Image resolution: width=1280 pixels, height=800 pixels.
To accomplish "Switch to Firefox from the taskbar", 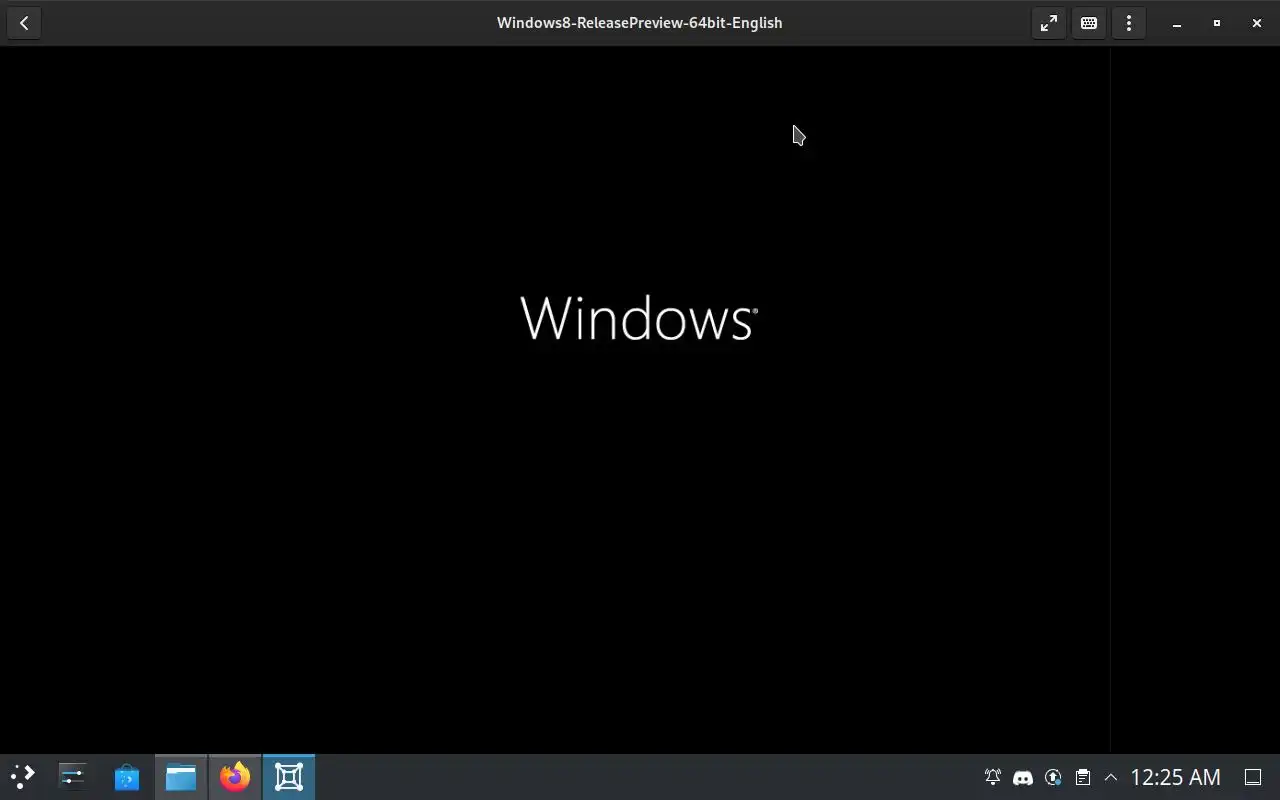I will pos(235,777).
